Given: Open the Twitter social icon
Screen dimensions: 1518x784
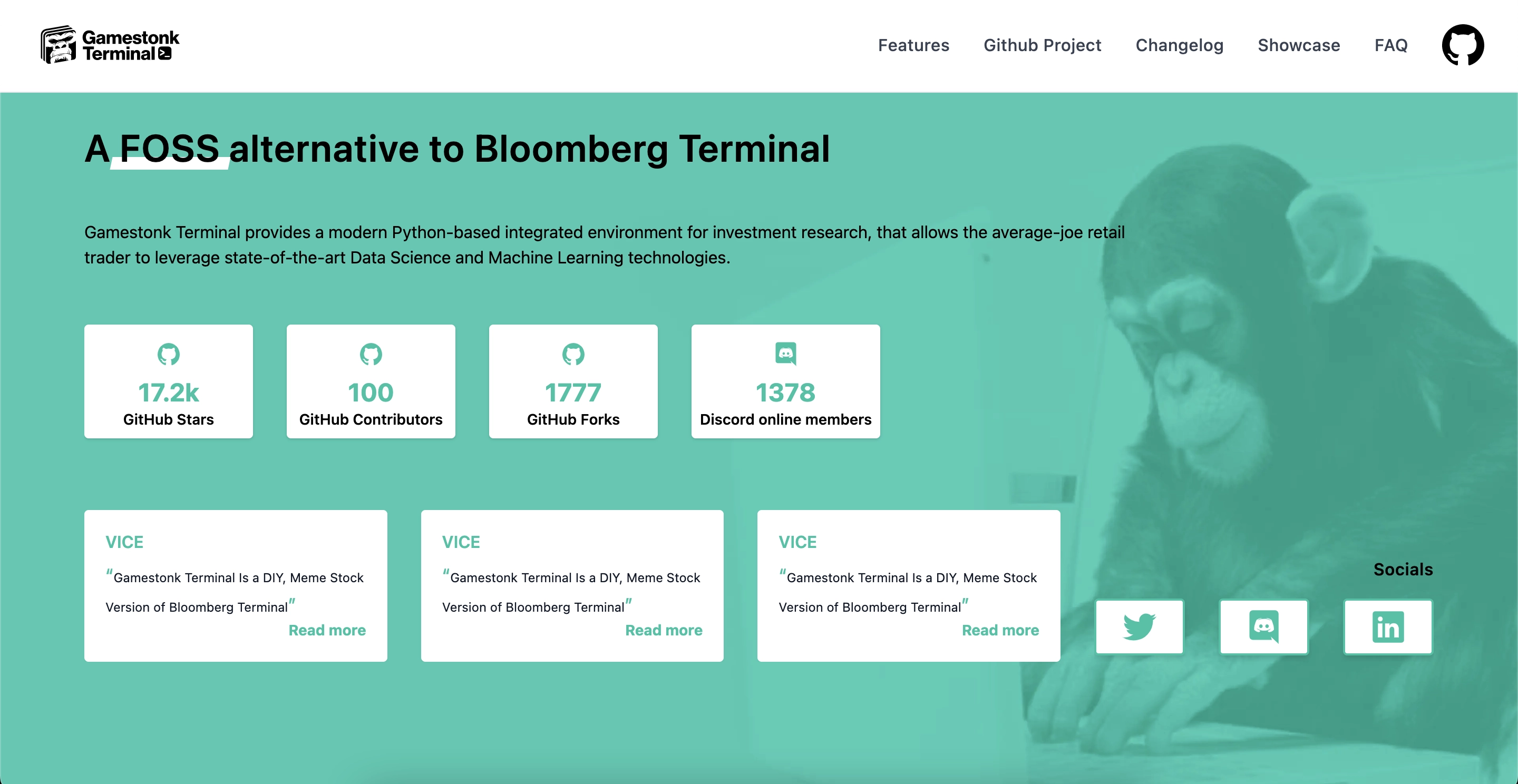Looking at the screenshot, I should click(1139, 627).
